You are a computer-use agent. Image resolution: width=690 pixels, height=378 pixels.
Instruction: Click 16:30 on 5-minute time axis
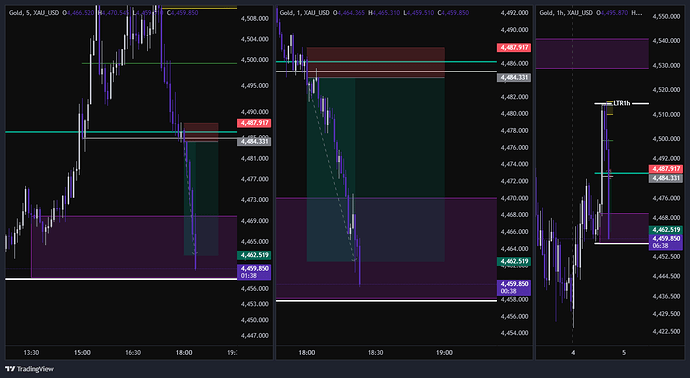[133, 352]
